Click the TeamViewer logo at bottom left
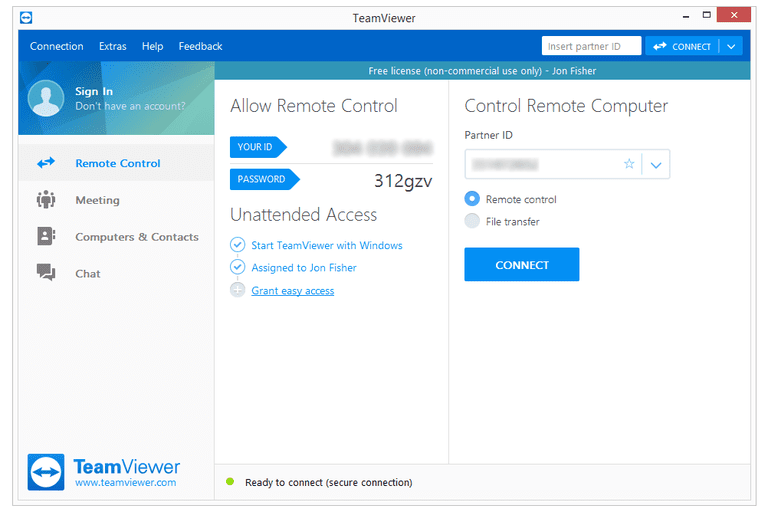This screenshot has width=768, height=512. coord(47,472)
